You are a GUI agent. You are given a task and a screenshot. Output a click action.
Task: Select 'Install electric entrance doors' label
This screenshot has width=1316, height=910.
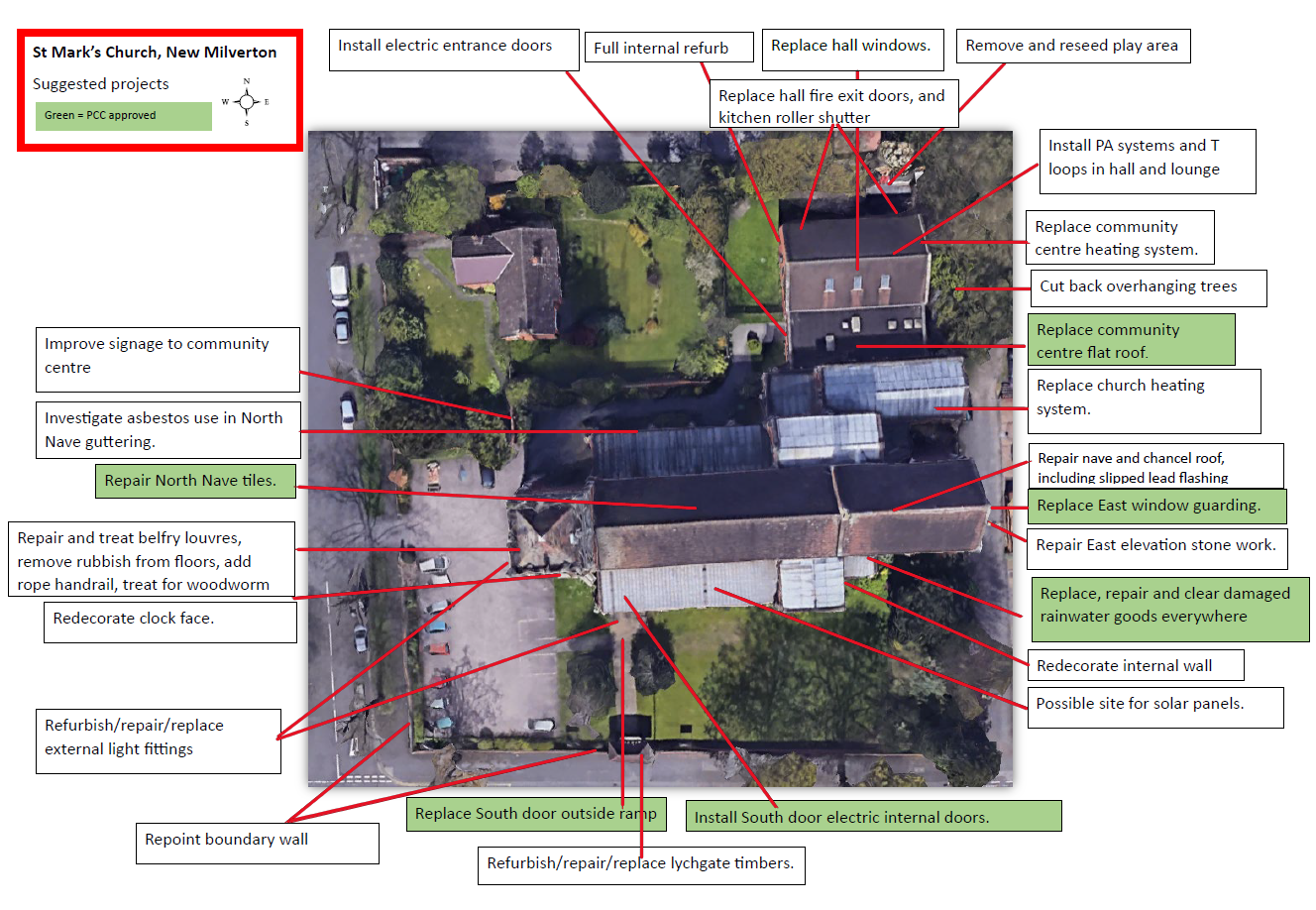click(x=454, y=50)
